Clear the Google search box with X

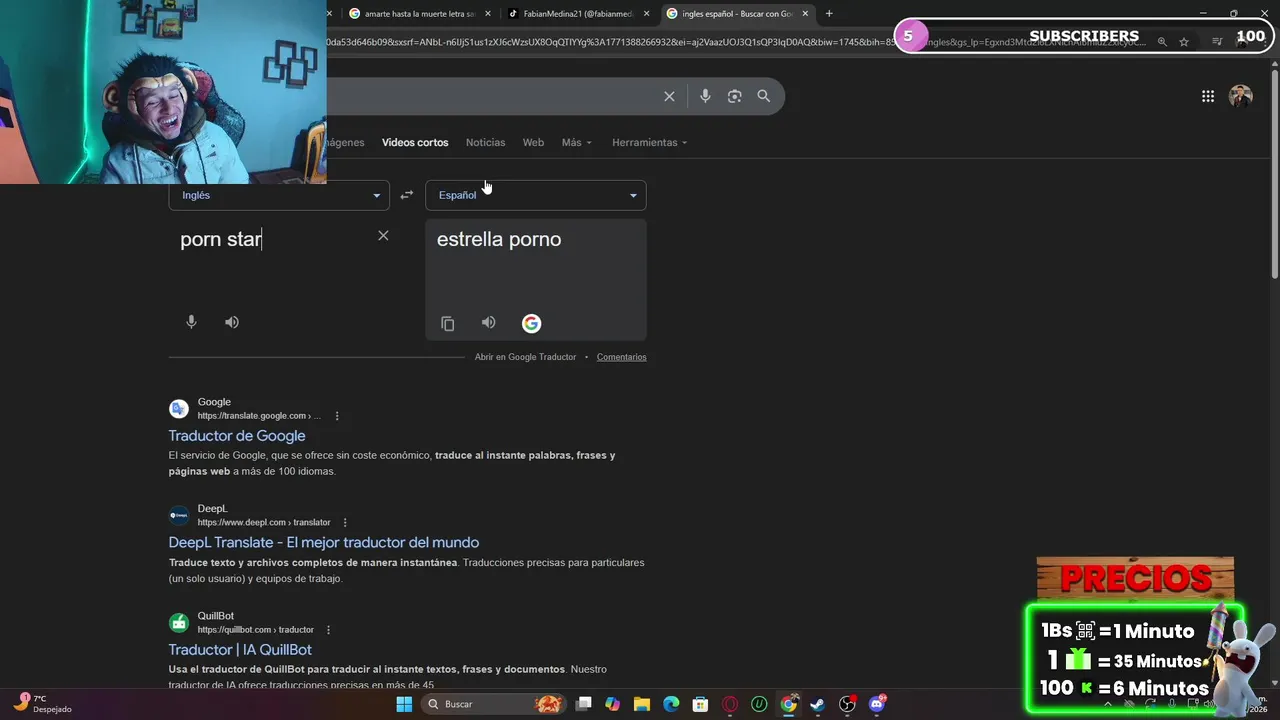[669, 96]
